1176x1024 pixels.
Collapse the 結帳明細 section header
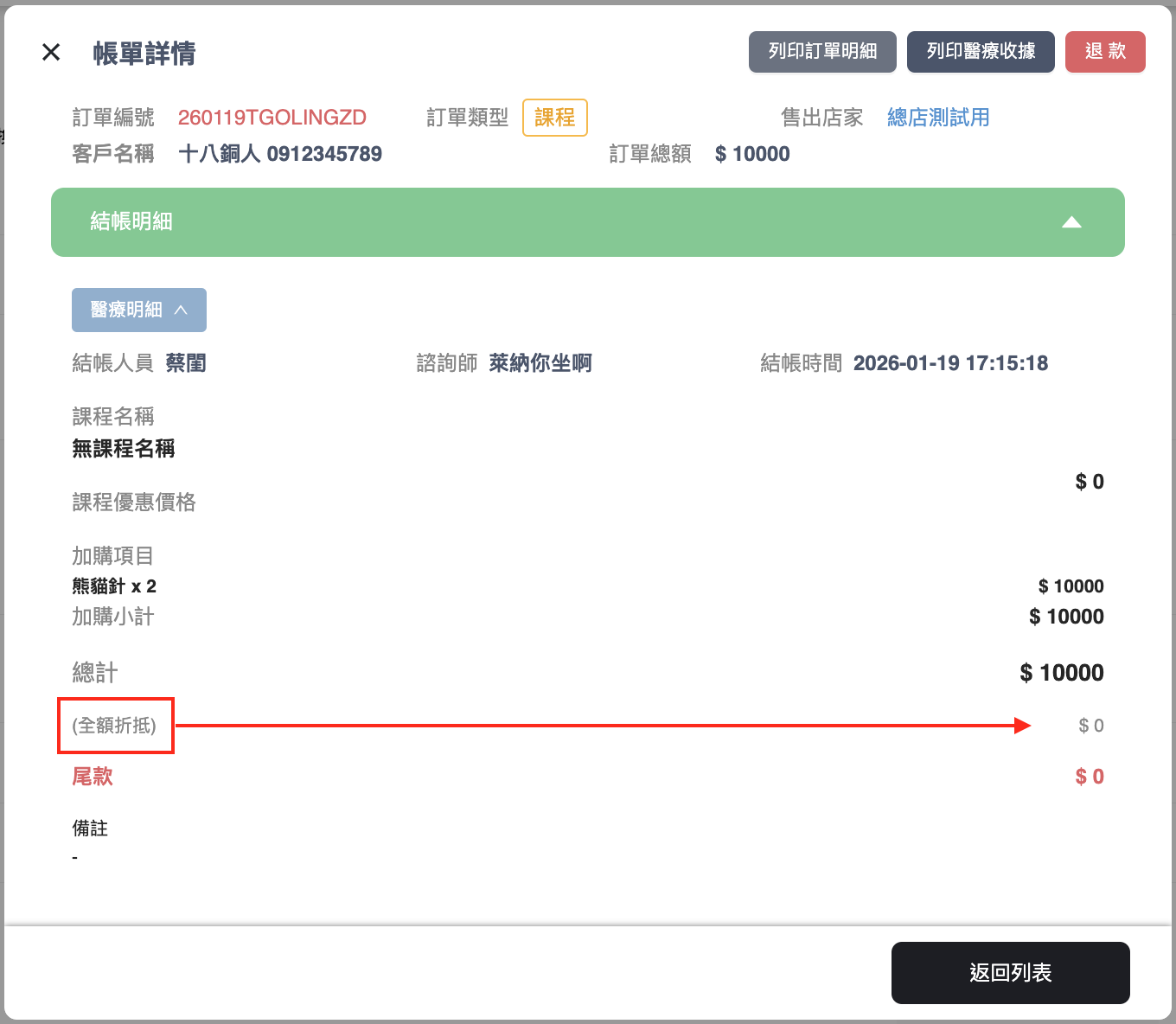[x=587, y=222]
